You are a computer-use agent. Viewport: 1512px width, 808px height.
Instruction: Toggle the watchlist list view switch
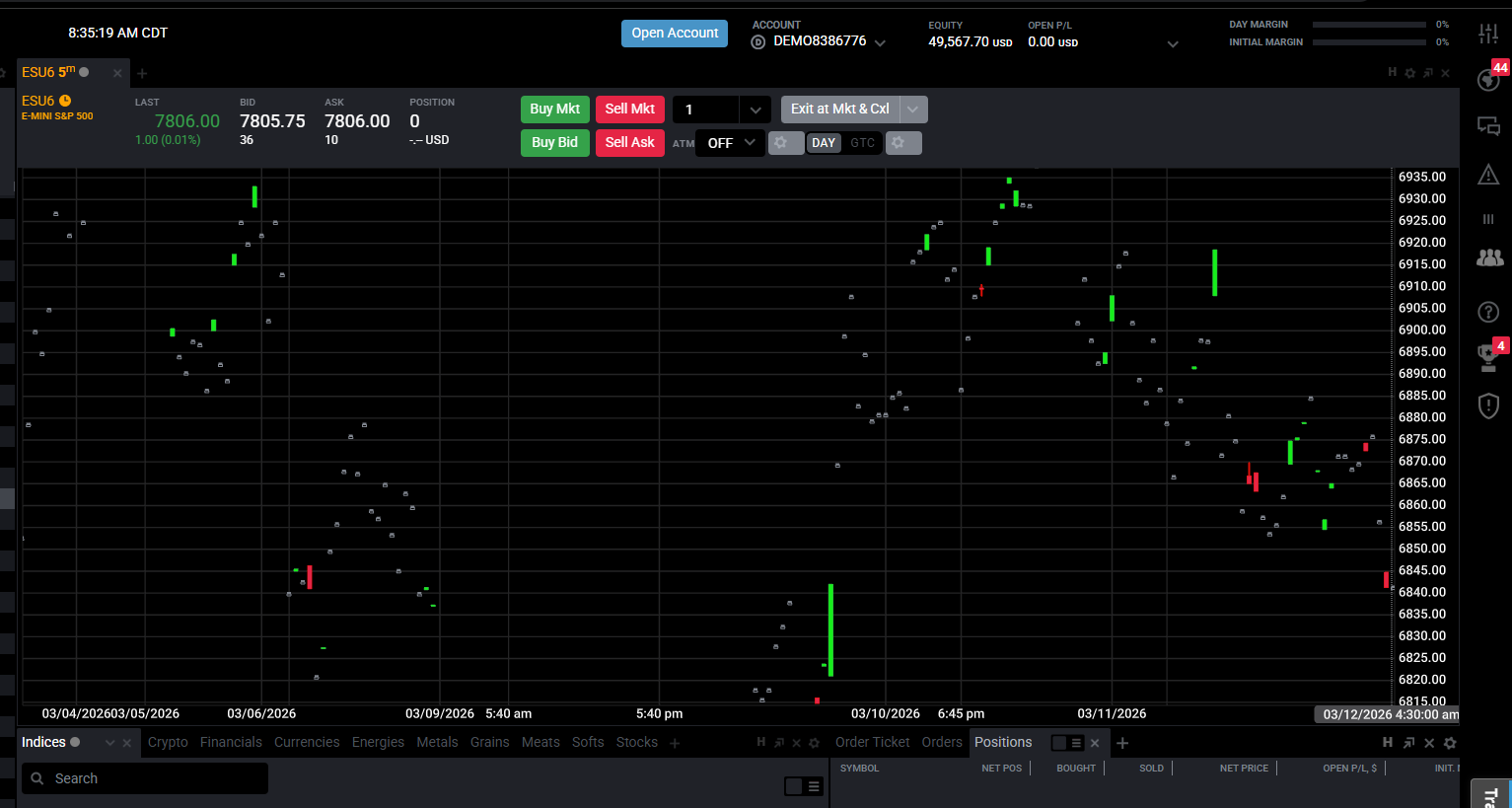coord(803,786)
